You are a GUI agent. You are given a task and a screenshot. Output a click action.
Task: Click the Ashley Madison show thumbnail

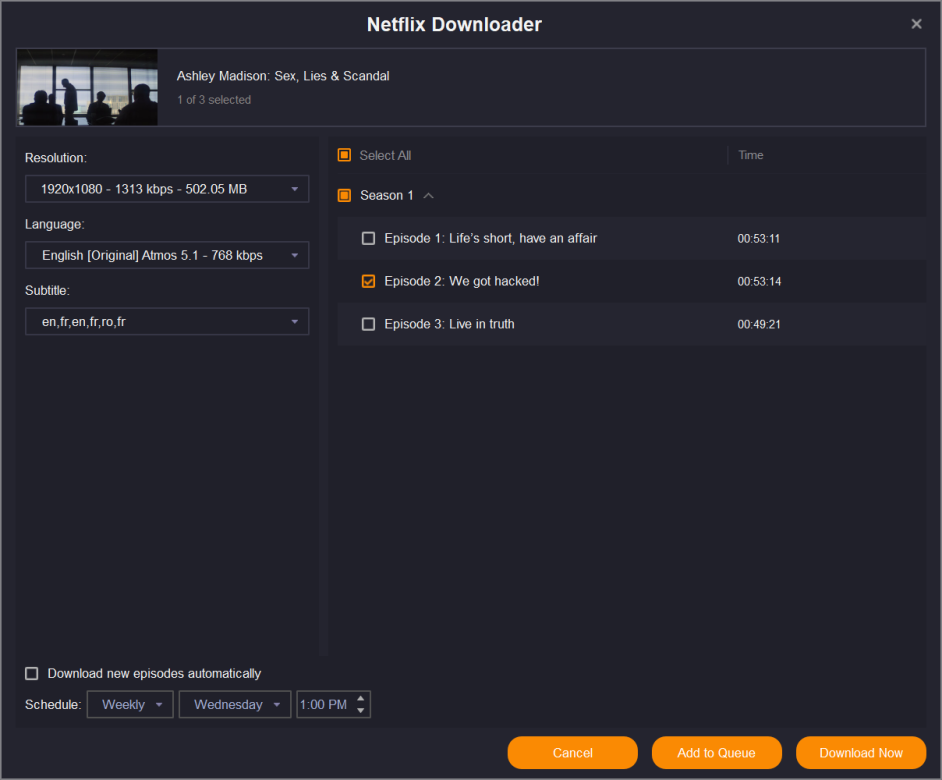tap(88, 87)
